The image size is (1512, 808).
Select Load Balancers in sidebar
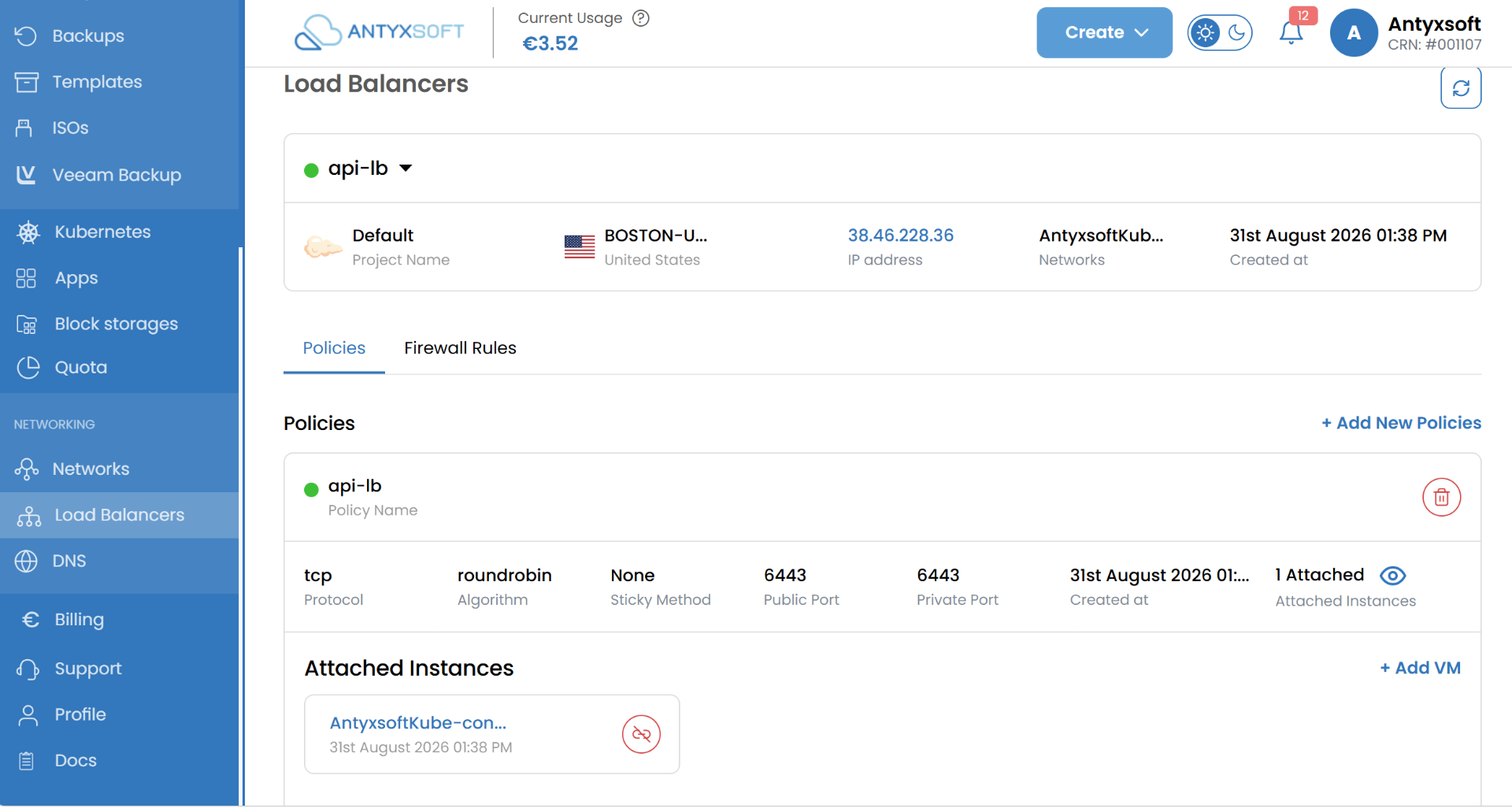pyautogui.click(x=120, y=515)
